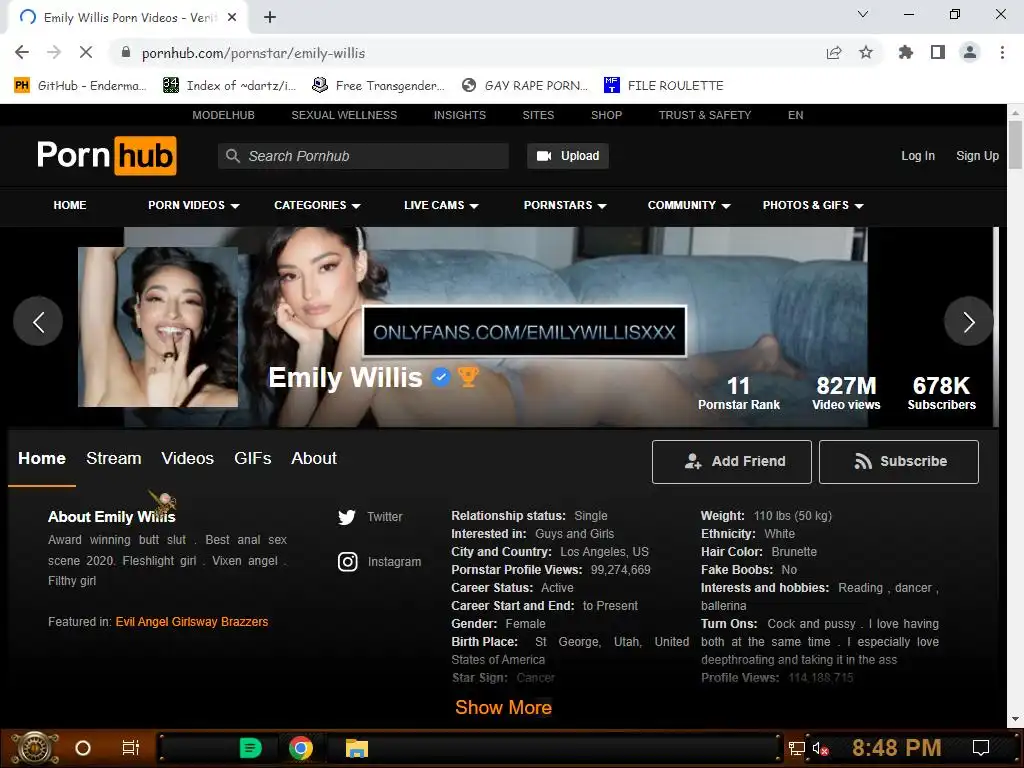Stop loading the page with the X icon
1024x768 pixels.
point(86,52)
